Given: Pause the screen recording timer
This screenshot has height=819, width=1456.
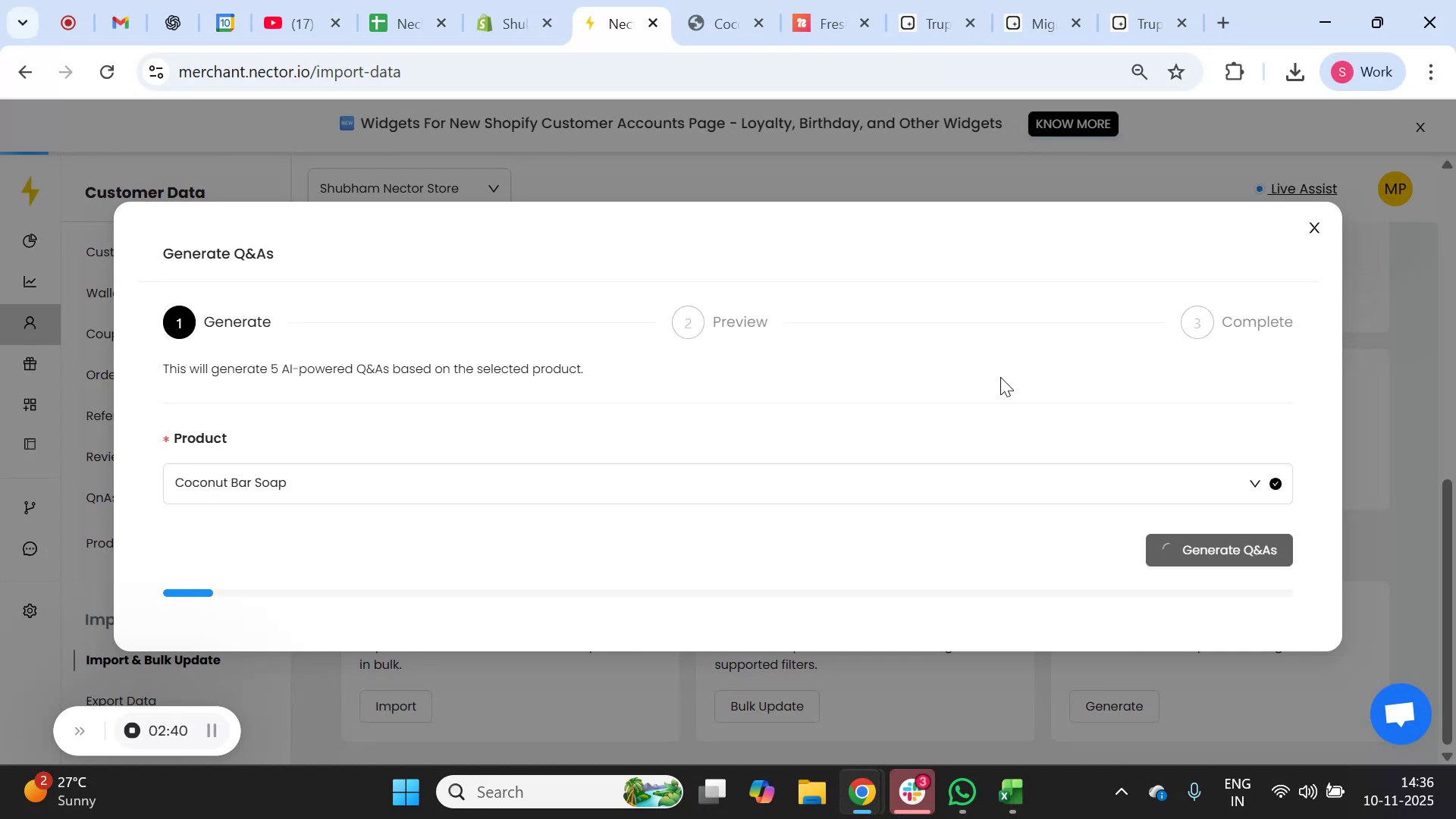Looking at the screenshot, I should (212, 730).
